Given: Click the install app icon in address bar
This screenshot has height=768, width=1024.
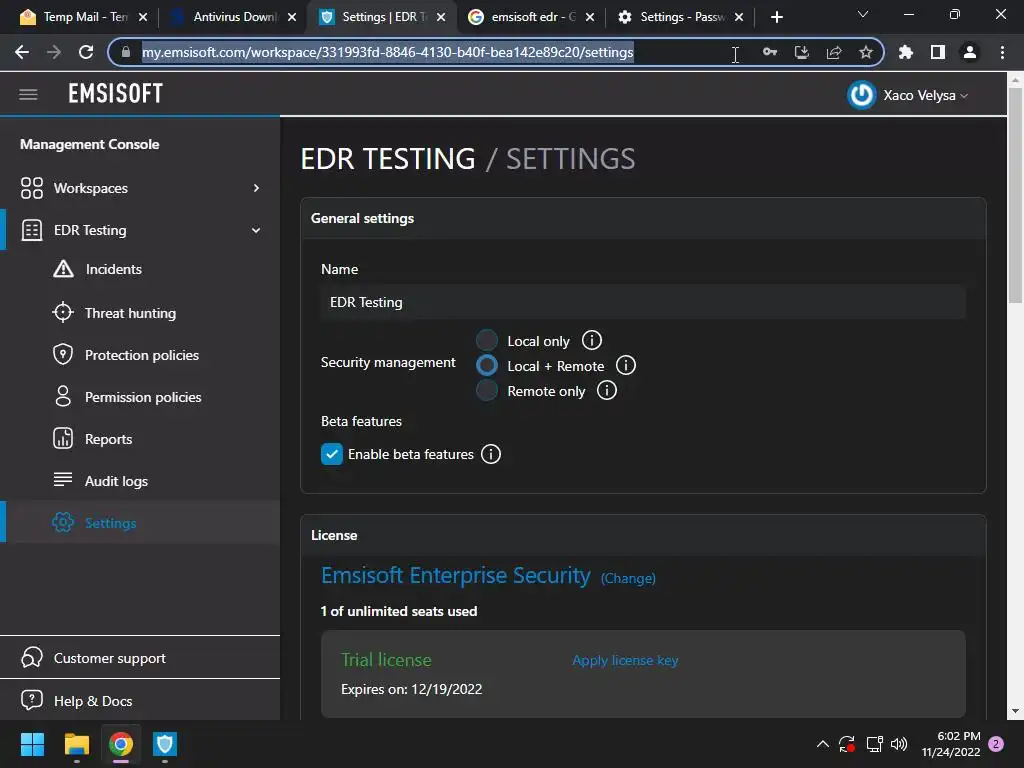Looking at the screenshot, I should [802, 52].
